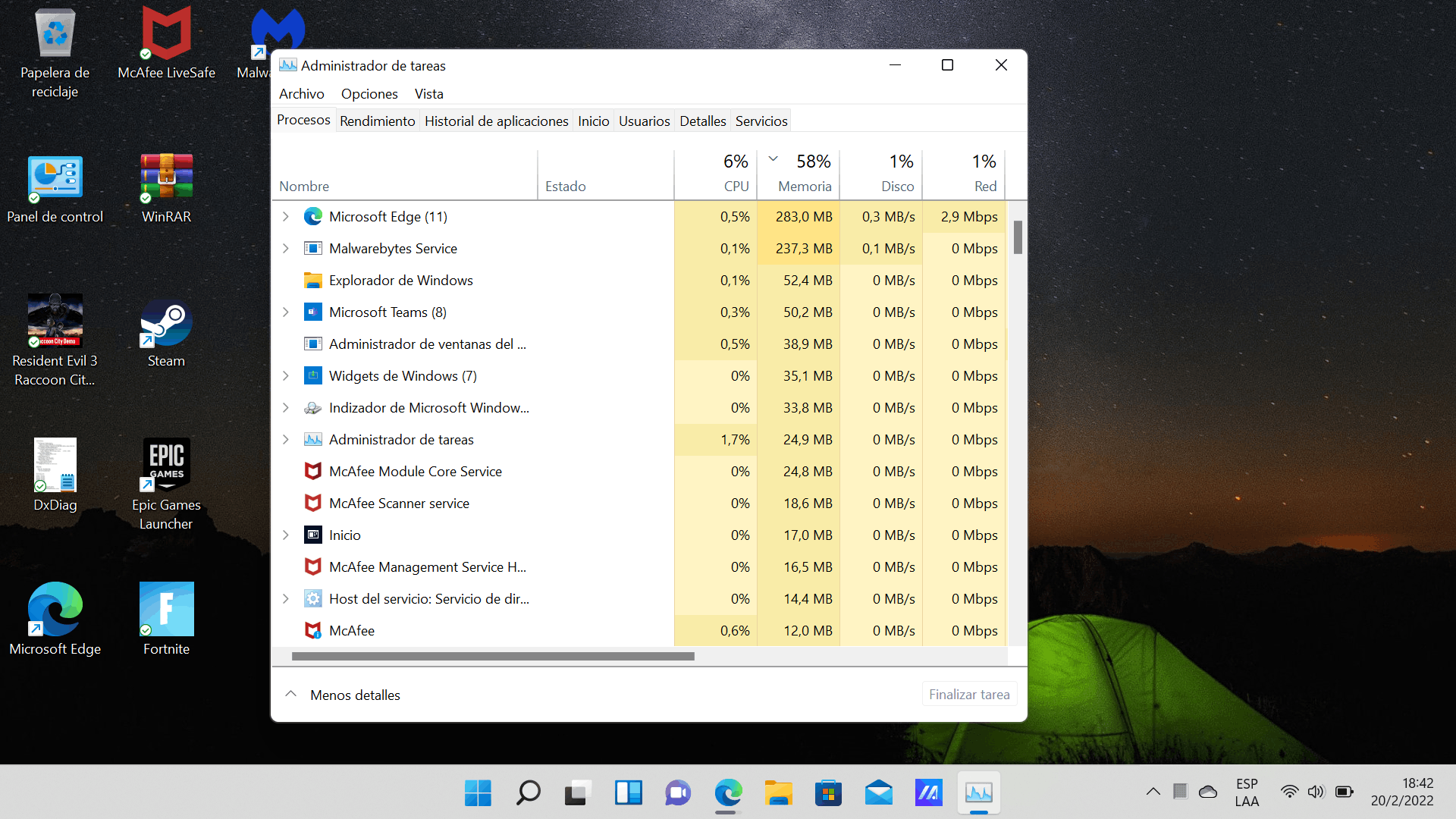Go to the Servicios tab
The width and height of the screenshot is (1456, 819).
[x=761, y=121]
